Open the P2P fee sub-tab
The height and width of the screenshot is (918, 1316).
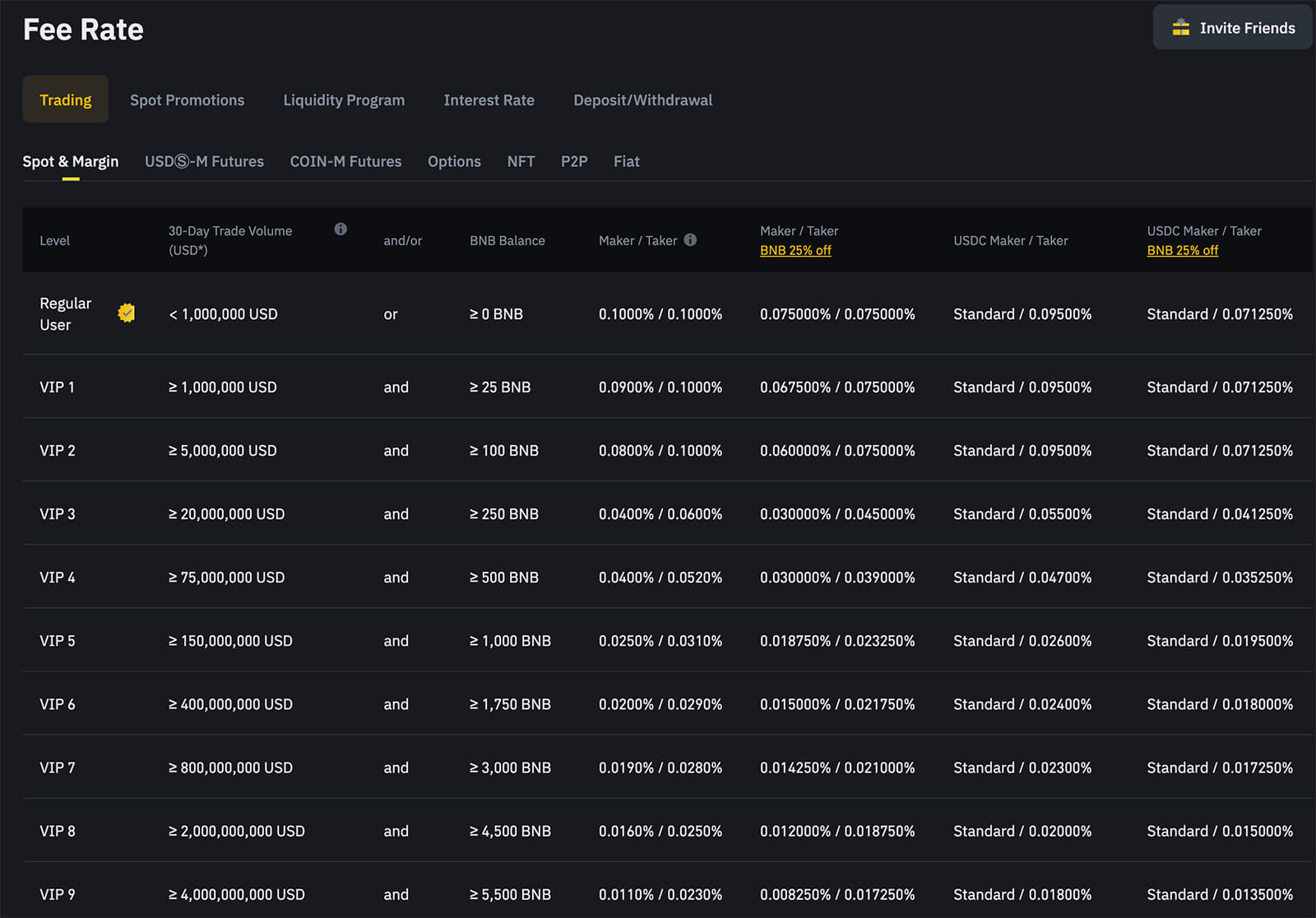click(x=574, y=161)
